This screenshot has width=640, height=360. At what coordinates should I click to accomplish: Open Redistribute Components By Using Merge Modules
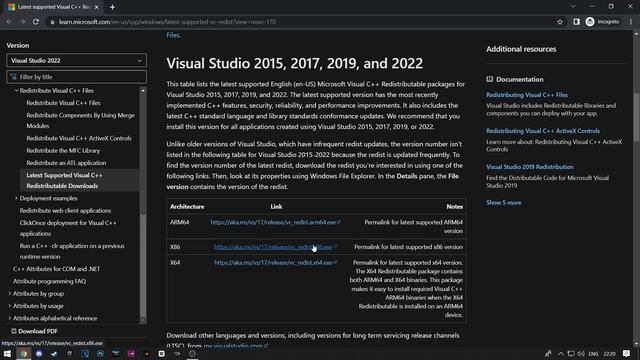tap(80, 120)
